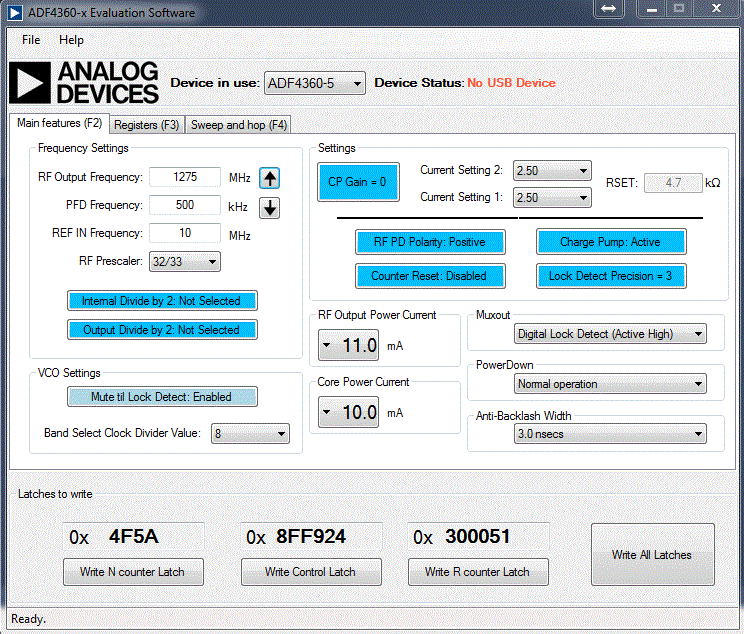Viewport: 744px width, 634px height.
Task: Click the frequency up arrow button
Action: (270, 178)
